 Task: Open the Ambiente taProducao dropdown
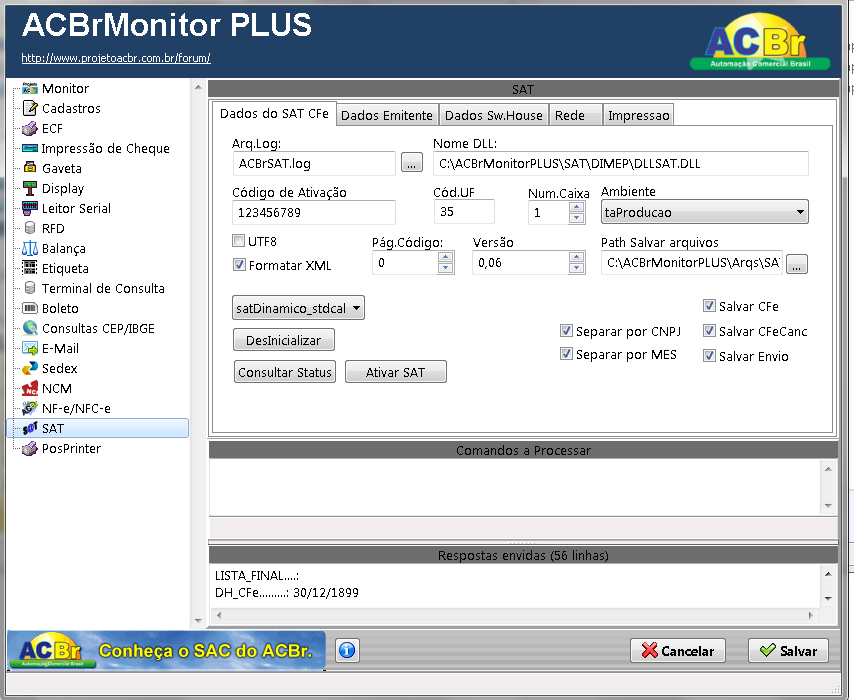(705, 212)
